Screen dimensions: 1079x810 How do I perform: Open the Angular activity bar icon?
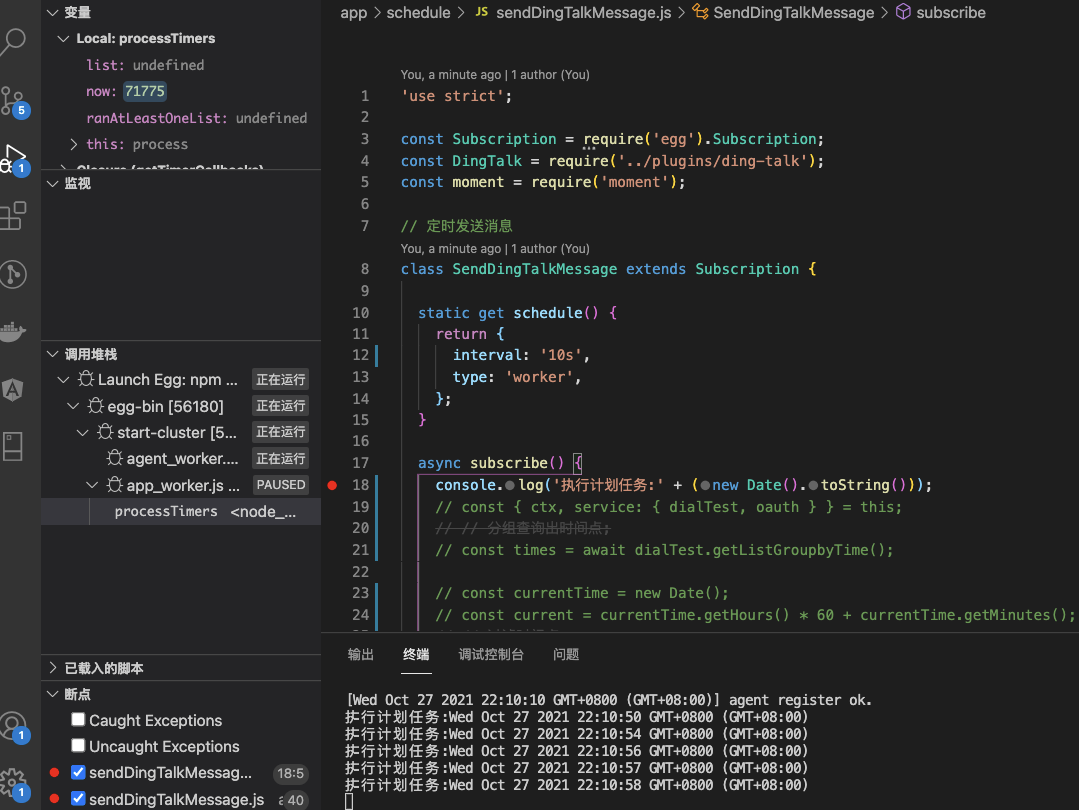(13, 390)
